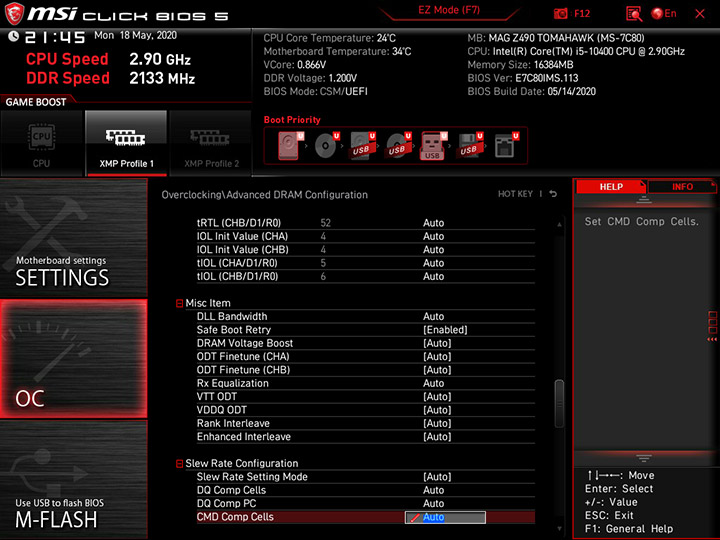The image size is (720, 540).
Task: Select the IOL Init Value (CHA) row
Action: [366, 236]
